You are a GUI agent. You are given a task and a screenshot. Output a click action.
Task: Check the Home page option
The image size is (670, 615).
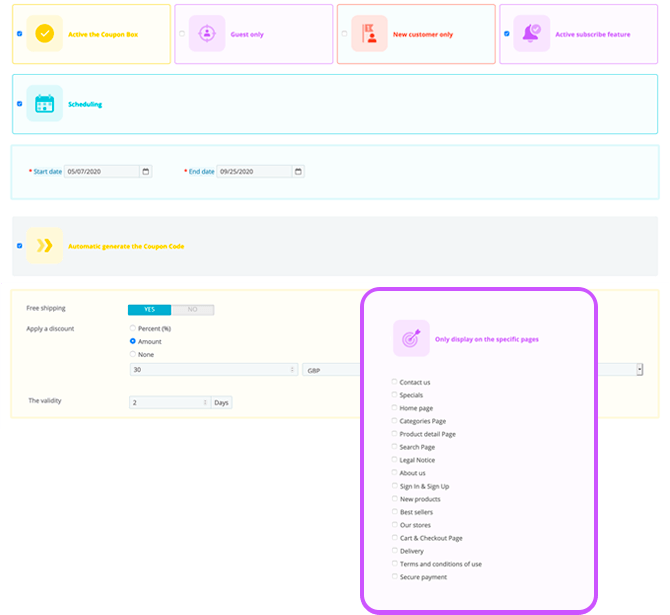coord(394,407)
